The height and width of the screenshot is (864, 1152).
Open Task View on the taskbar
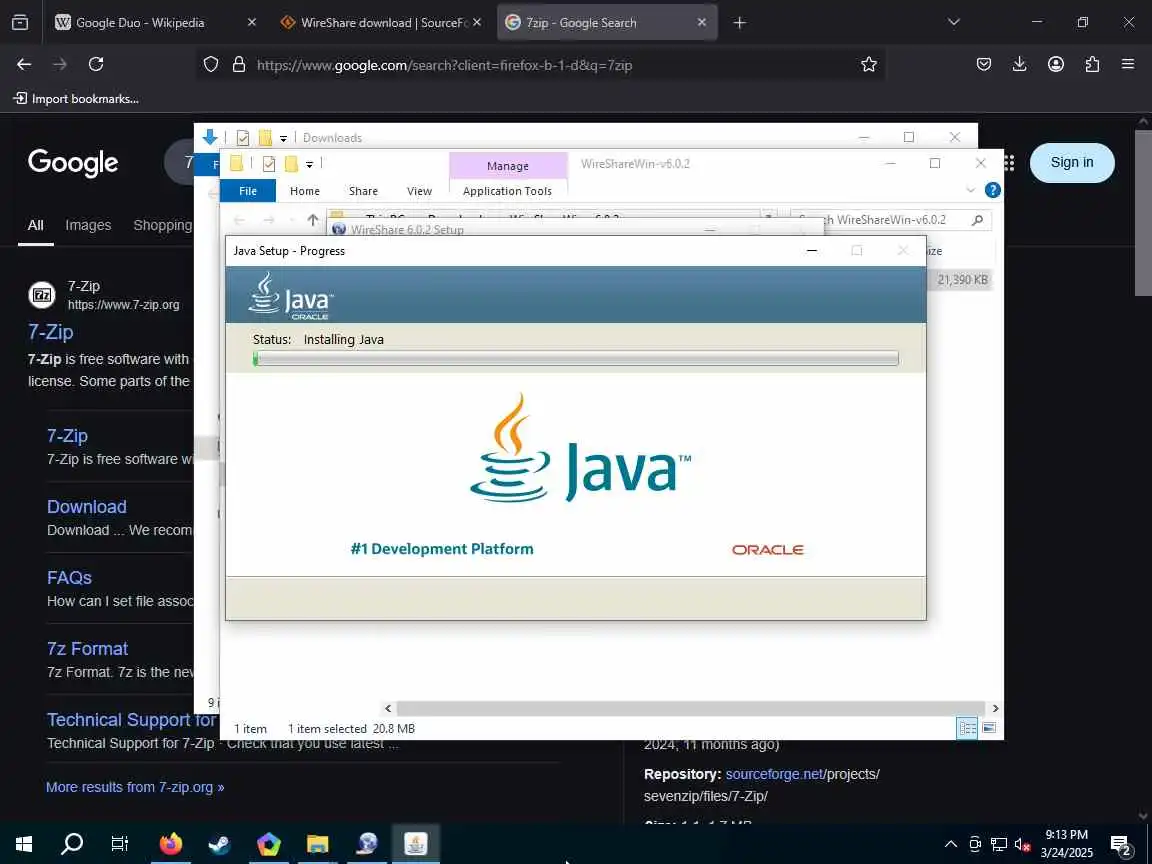120,843
